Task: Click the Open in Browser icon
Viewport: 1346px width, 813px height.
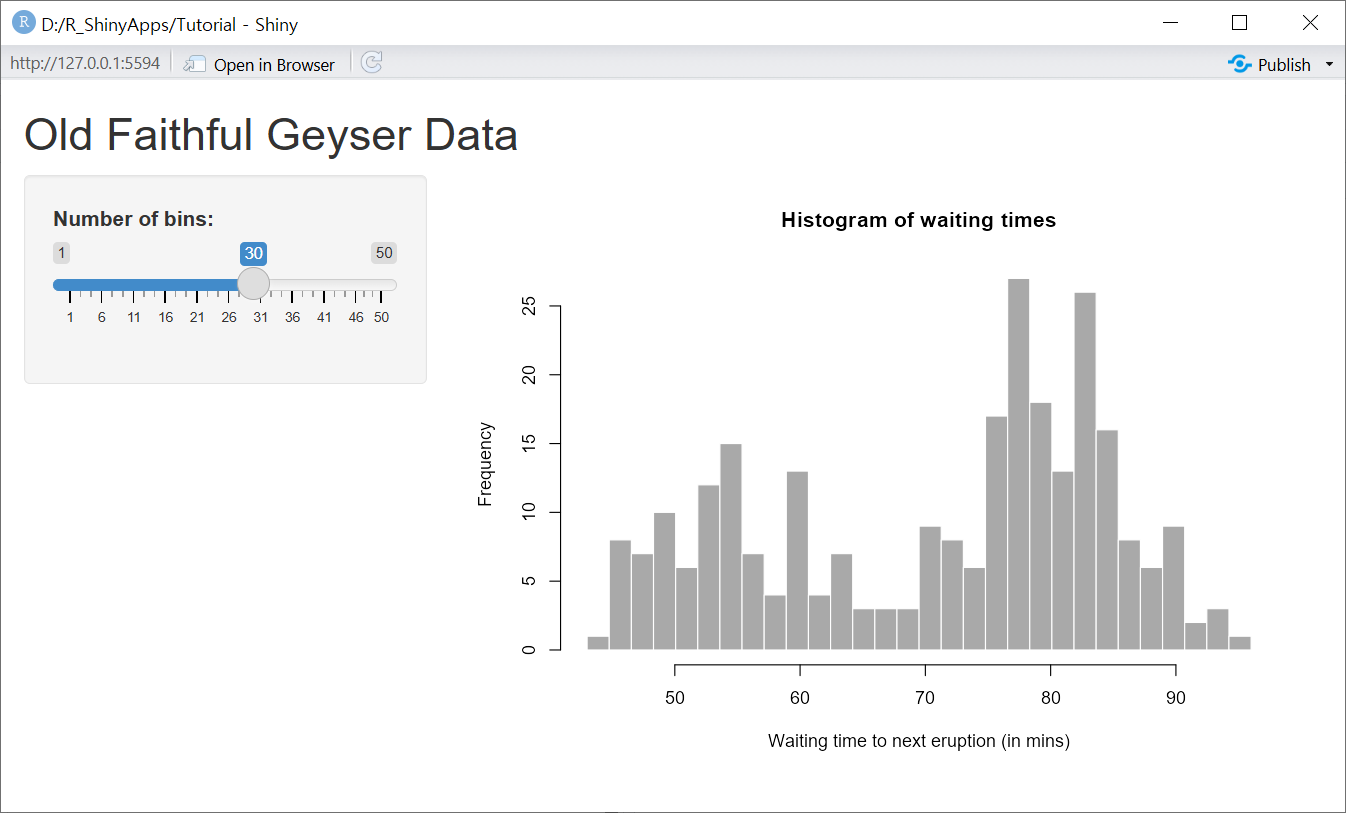Action: [194, 64]
